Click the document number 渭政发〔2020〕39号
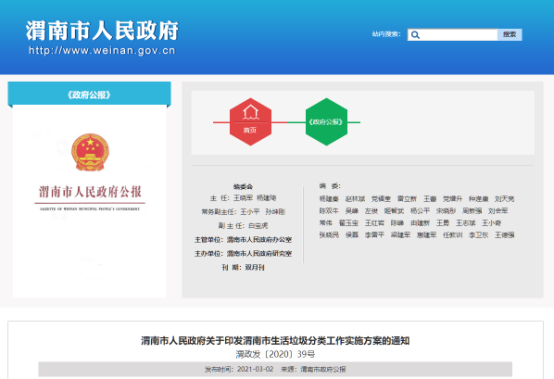The width and height of the screenshot is (554, 379). (x=275, y=354)
